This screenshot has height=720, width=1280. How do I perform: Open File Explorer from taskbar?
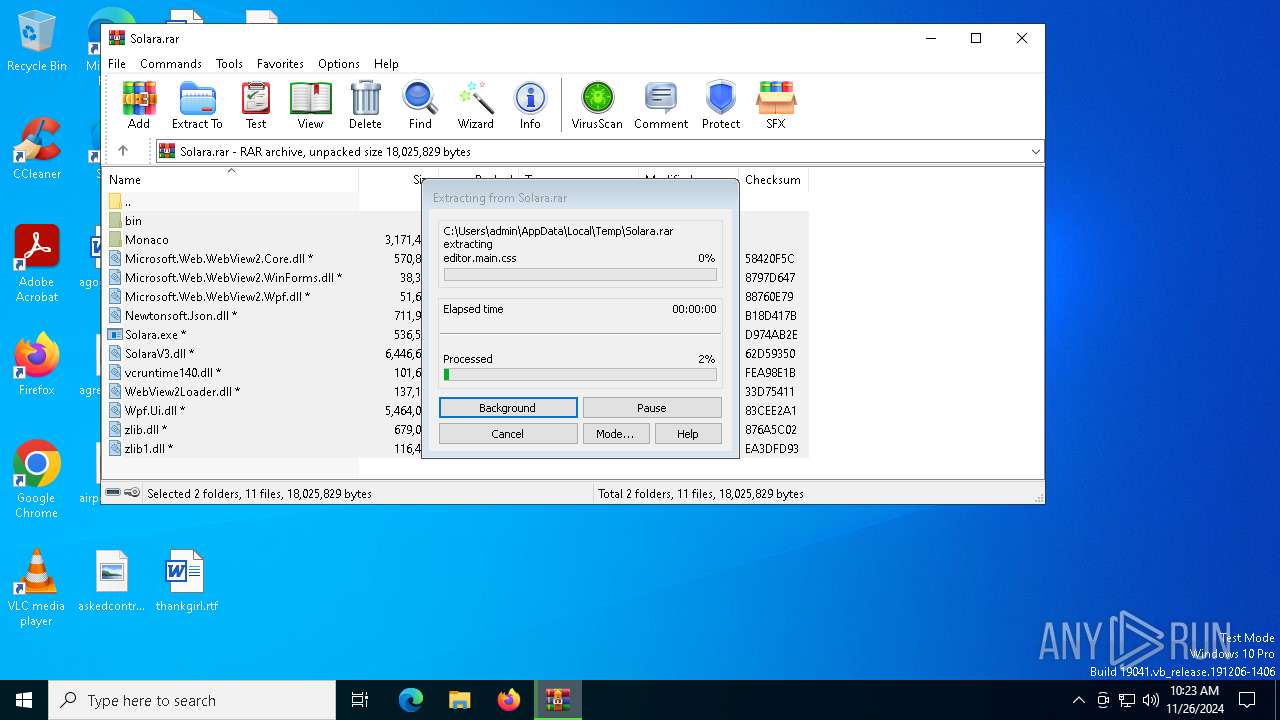tap(459, 700)
